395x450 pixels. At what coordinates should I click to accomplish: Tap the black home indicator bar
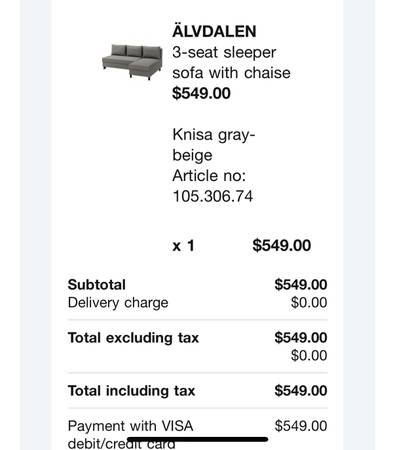[198, 439]
